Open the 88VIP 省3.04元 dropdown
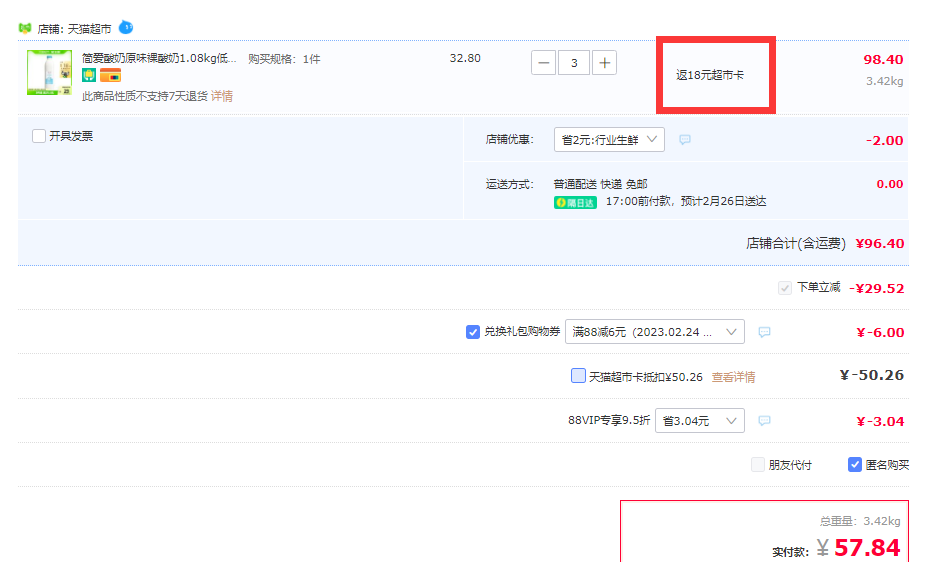 [x=700, y=420]
